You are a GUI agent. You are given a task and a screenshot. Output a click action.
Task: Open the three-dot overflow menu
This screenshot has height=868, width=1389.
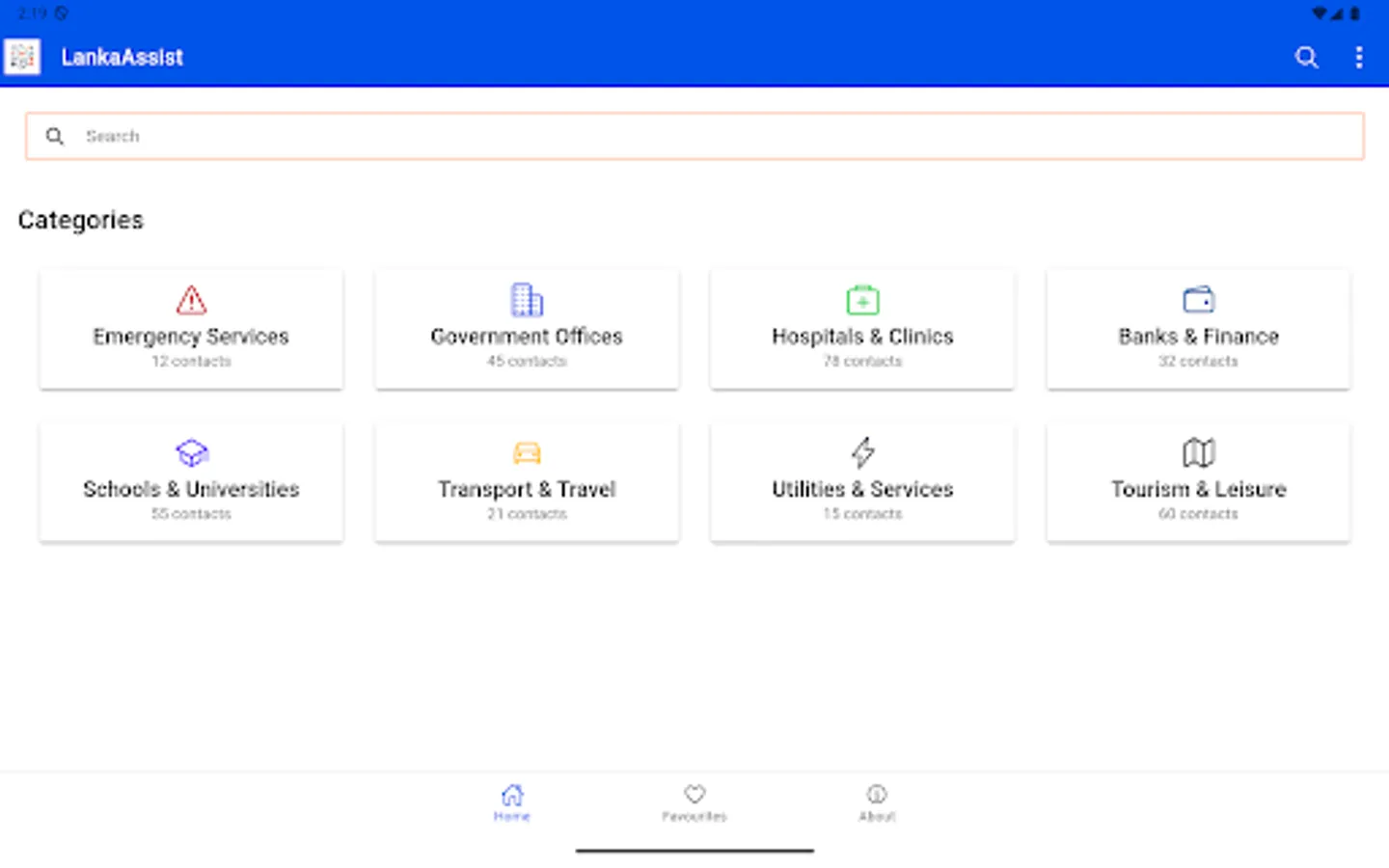[1359, 57]
